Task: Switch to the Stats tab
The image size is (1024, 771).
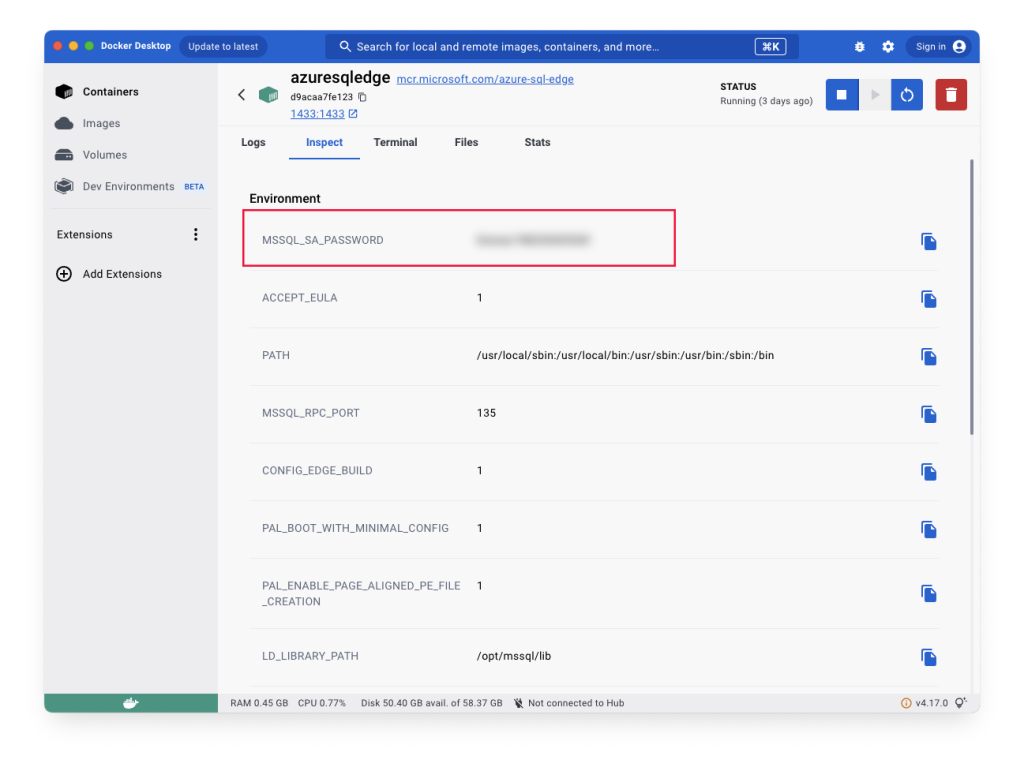Action: pos(537,142)
